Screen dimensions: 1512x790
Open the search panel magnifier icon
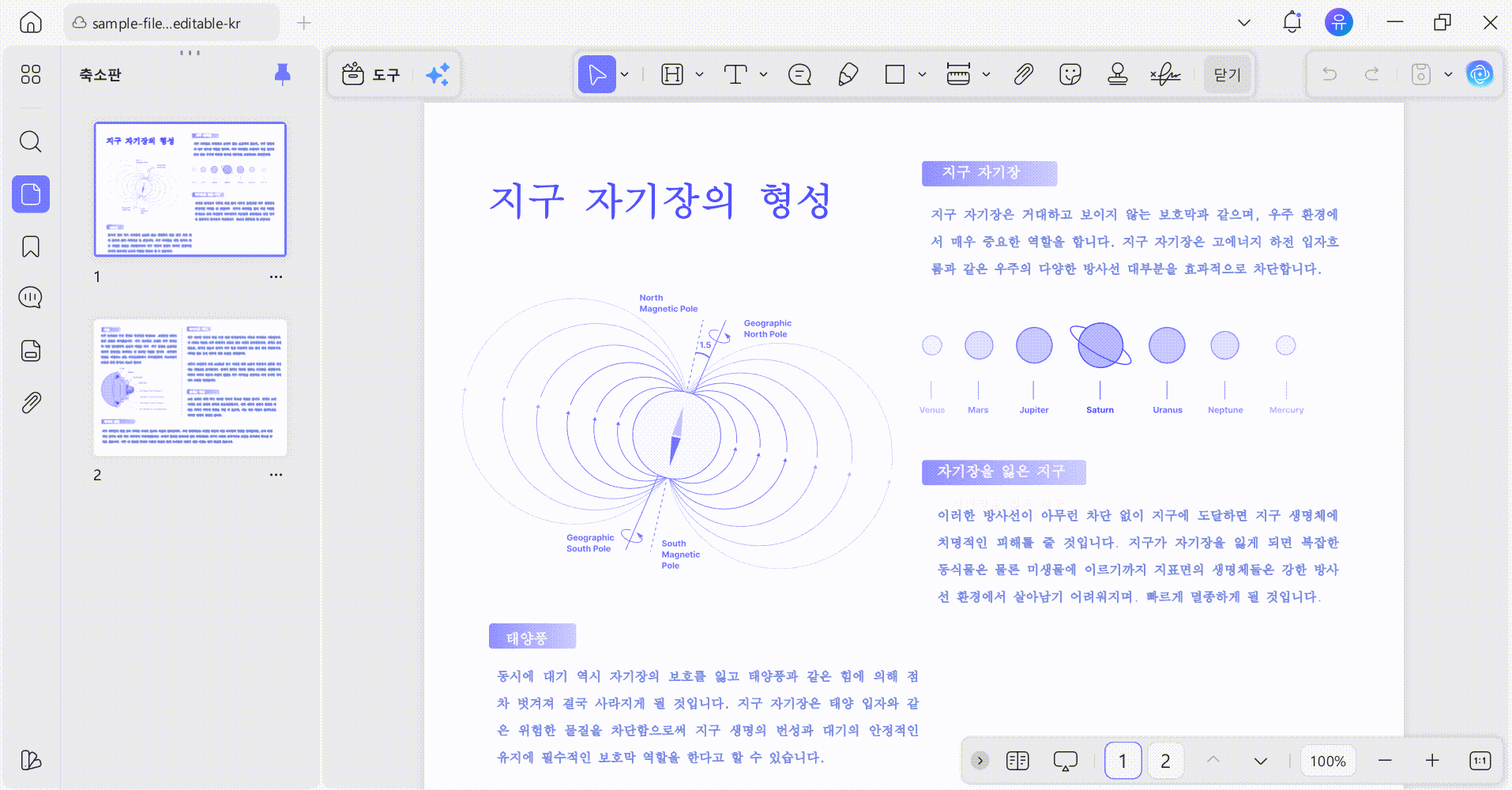[31, 141]
